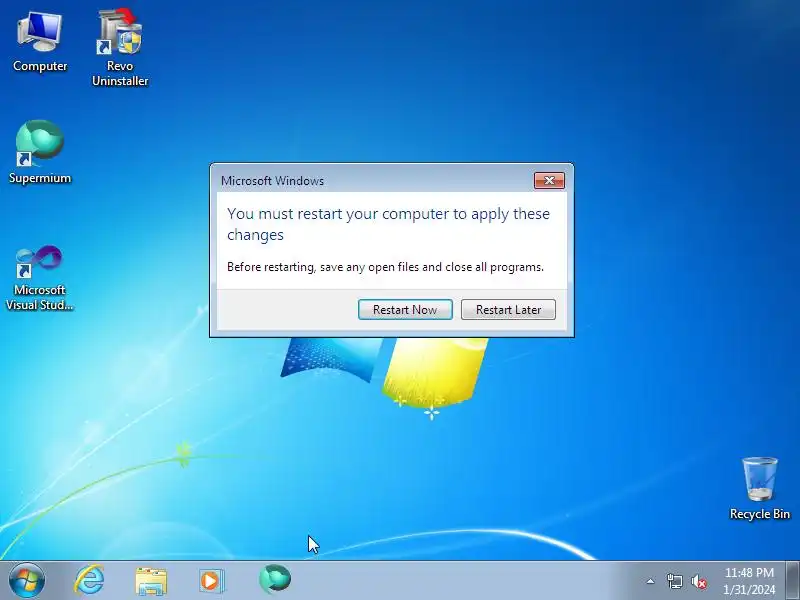Viewport: 800px width, 600px height.
Task: Open the taskbar clock showing 11:48 PM
Action: pos(749,581)
